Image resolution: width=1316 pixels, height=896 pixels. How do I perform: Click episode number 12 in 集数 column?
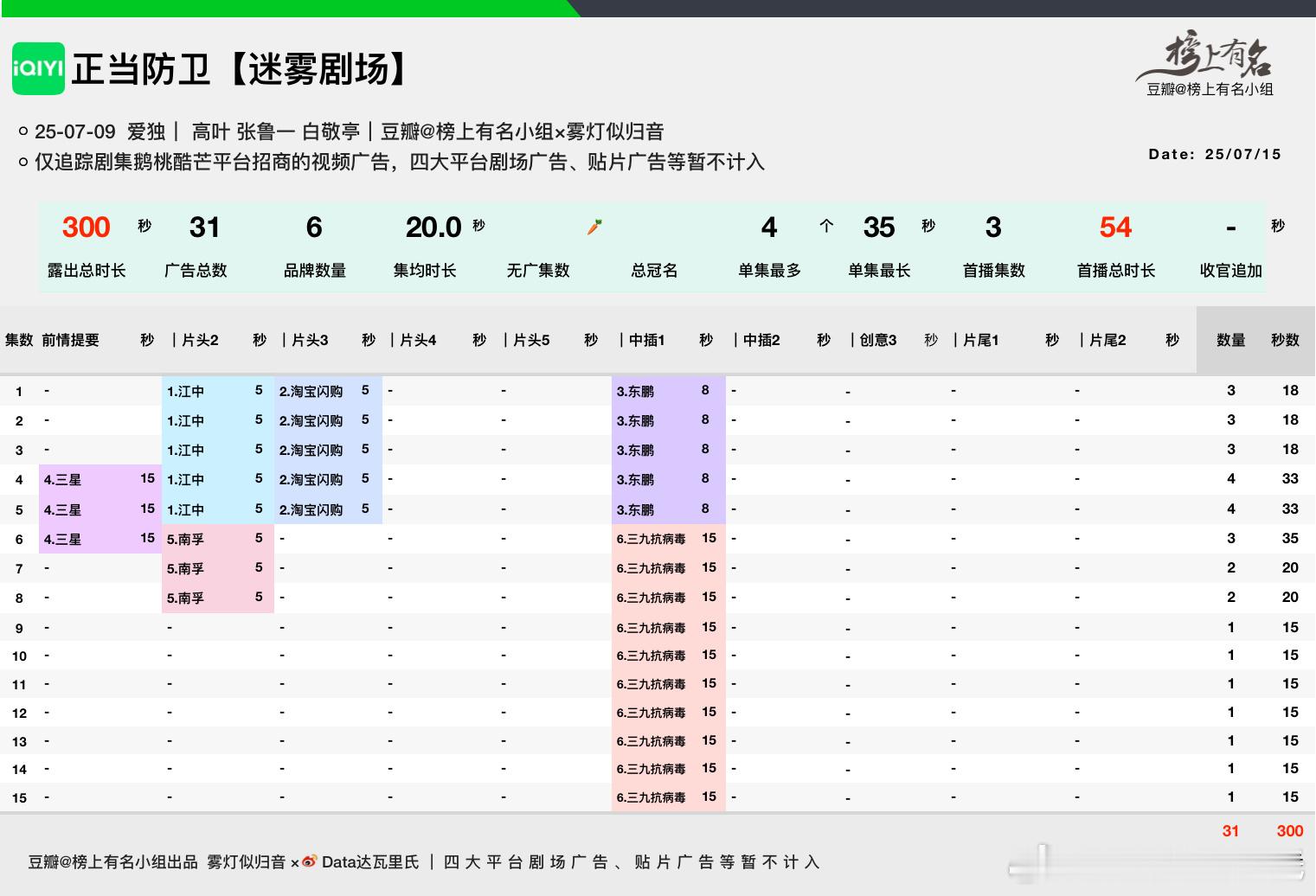pos(19,713)
